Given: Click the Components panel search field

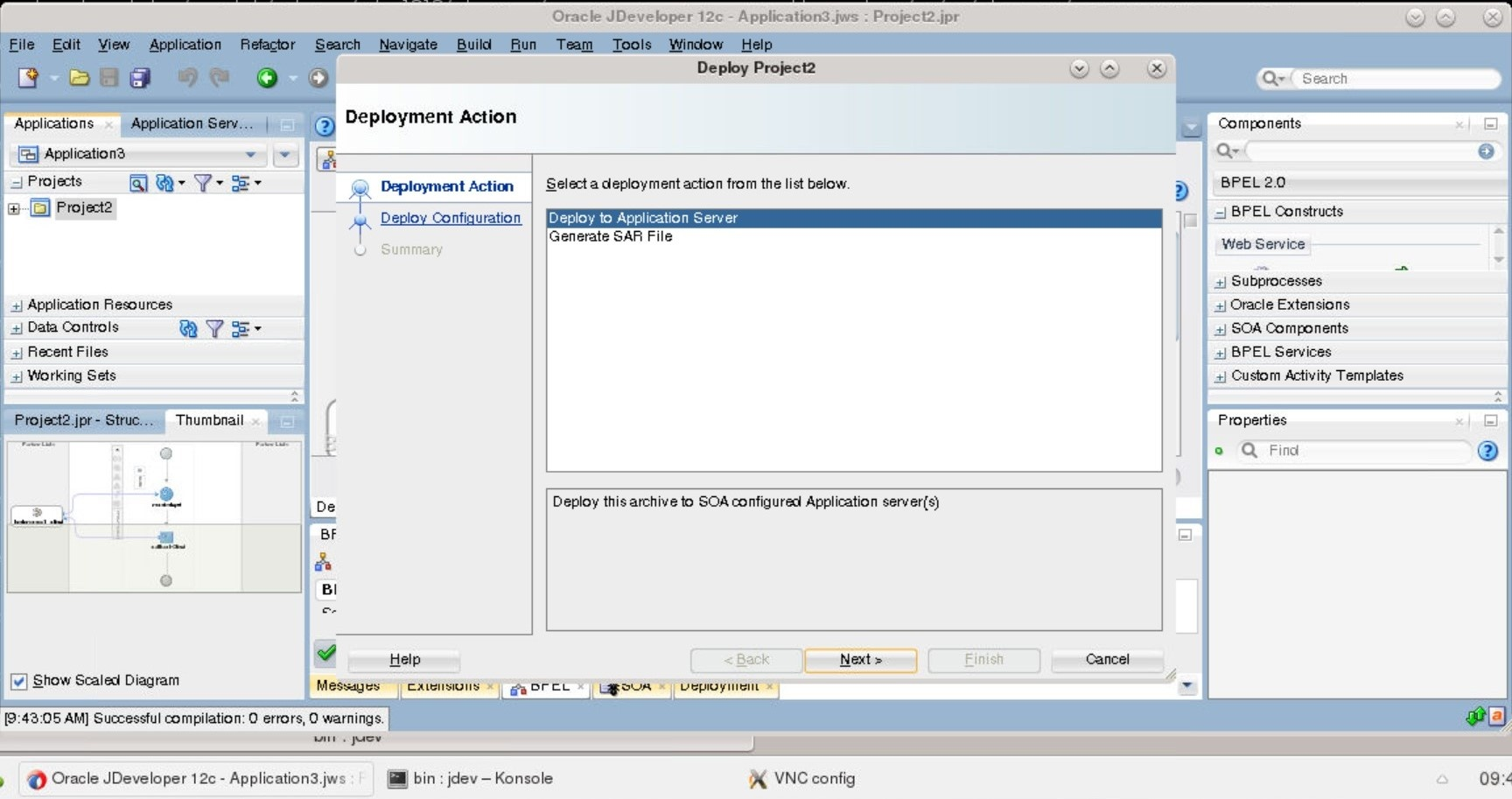Looking at the screenshot, I should pos(1362,151).
